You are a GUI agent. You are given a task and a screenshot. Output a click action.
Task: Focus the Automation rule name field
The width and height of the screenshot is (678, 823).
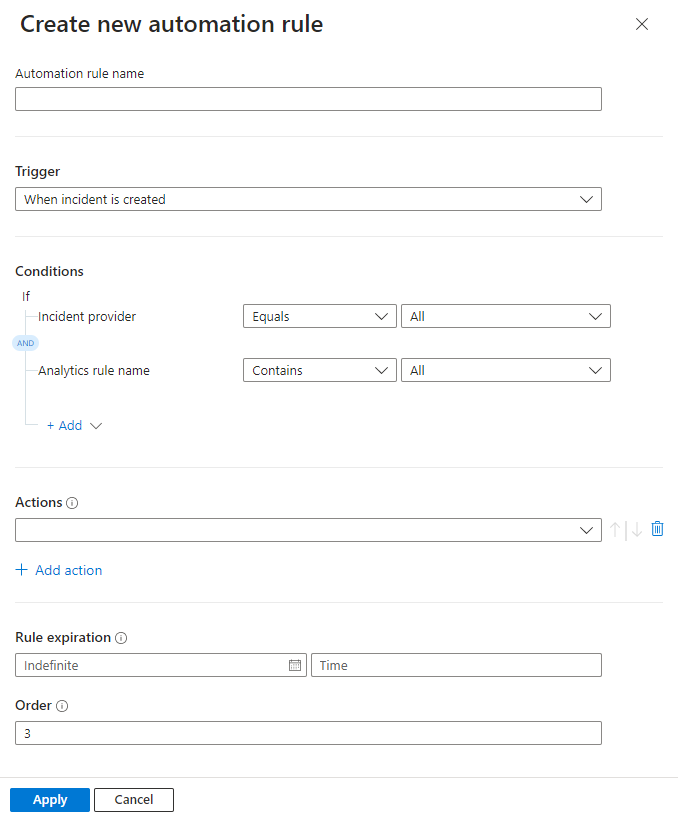click(x=308, y=99)
